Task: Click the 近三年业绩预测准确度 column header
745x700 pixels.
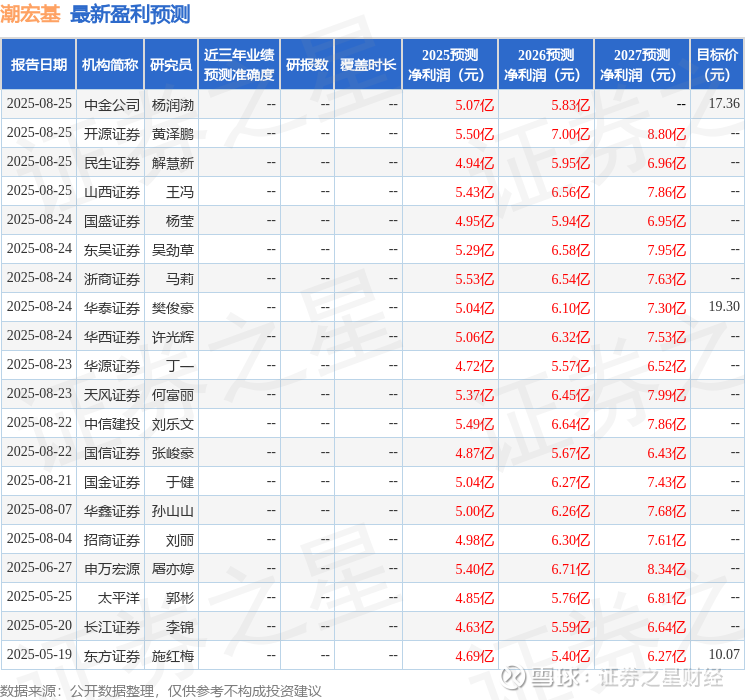Action: (239, 65)
